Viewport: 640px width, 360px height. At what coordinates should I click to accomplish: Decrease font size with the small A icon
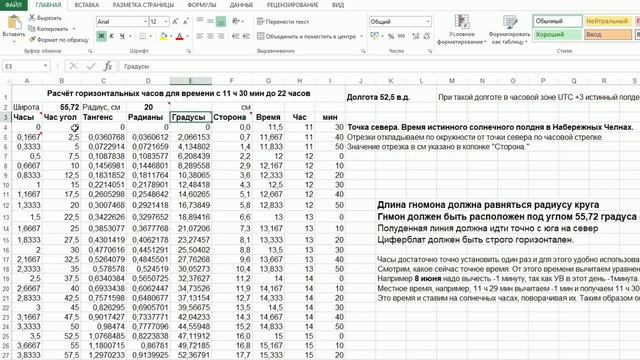coord(186,22)
